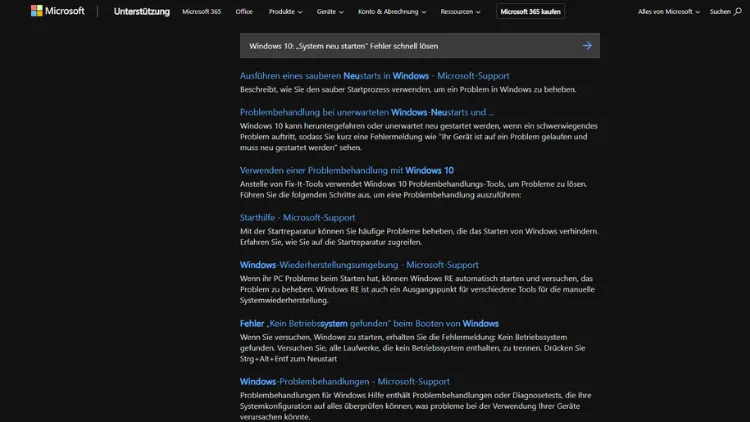The width and height of the screenshot is (750, 422).
Task: Expand the Ressourcen dropdown
Action: coord(460,11)
